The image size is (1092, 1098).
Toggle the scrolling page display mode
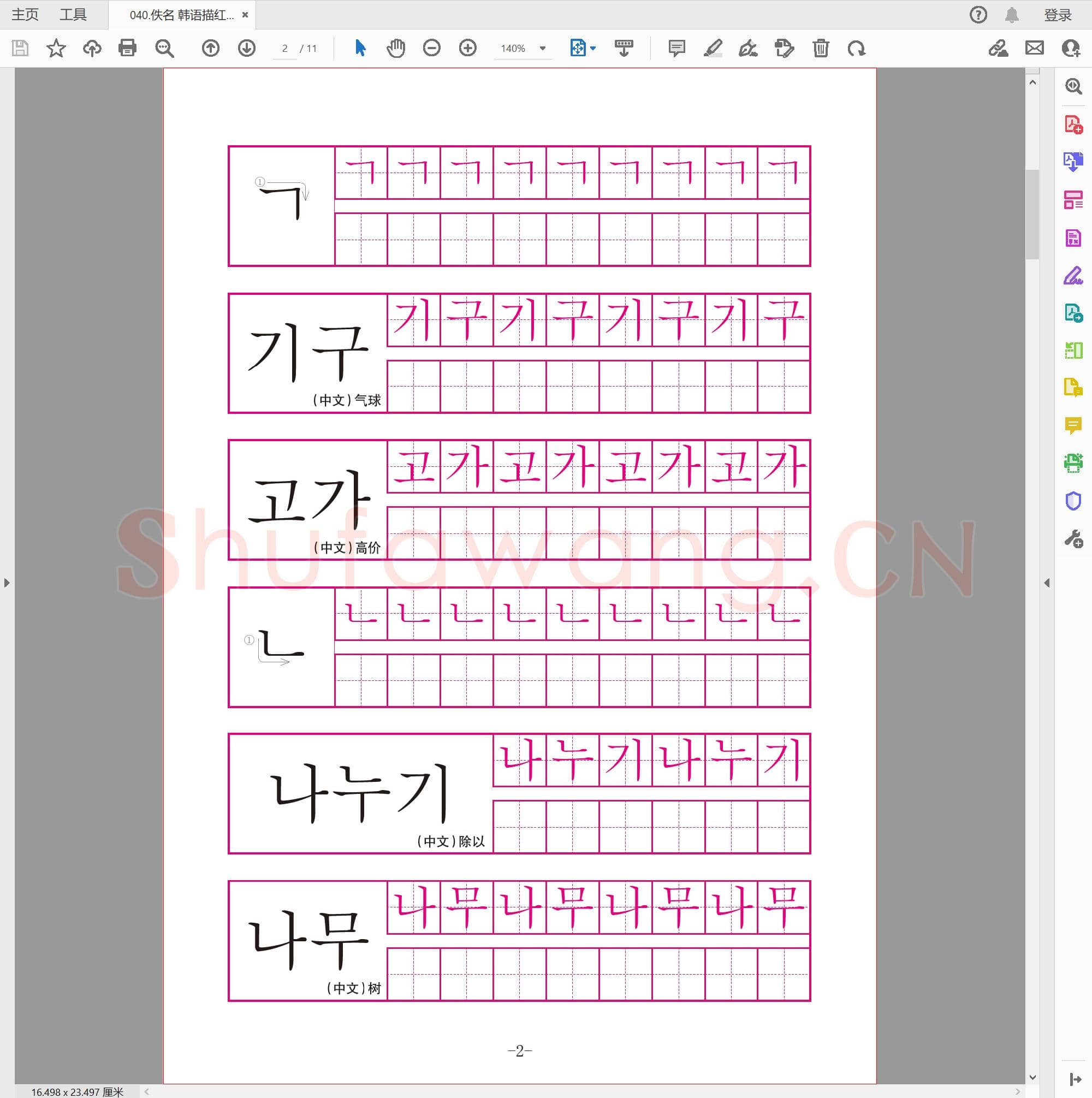click(x=624, y=48)
